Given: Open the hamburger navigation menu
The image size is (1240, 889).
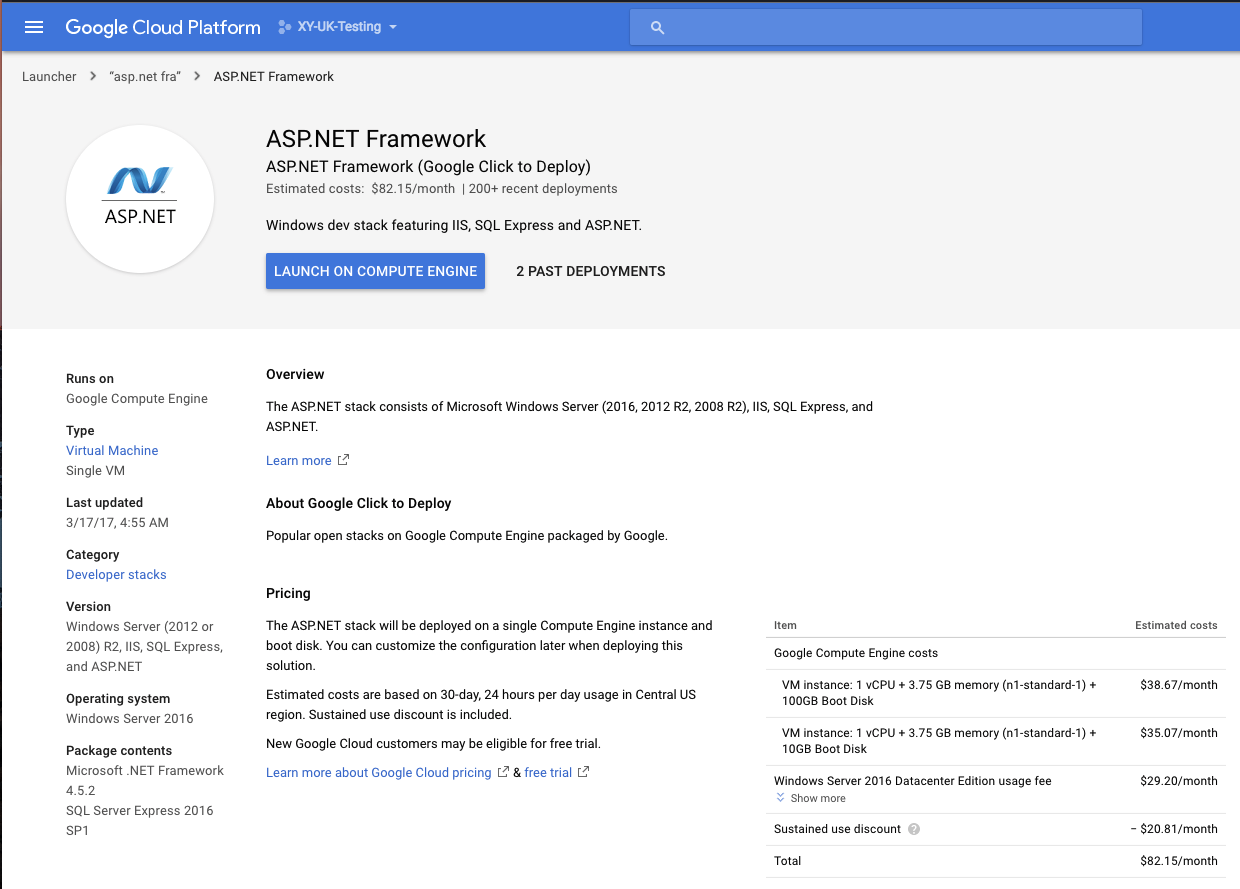Looking at the screenshot, I should [x=34, y=27].
